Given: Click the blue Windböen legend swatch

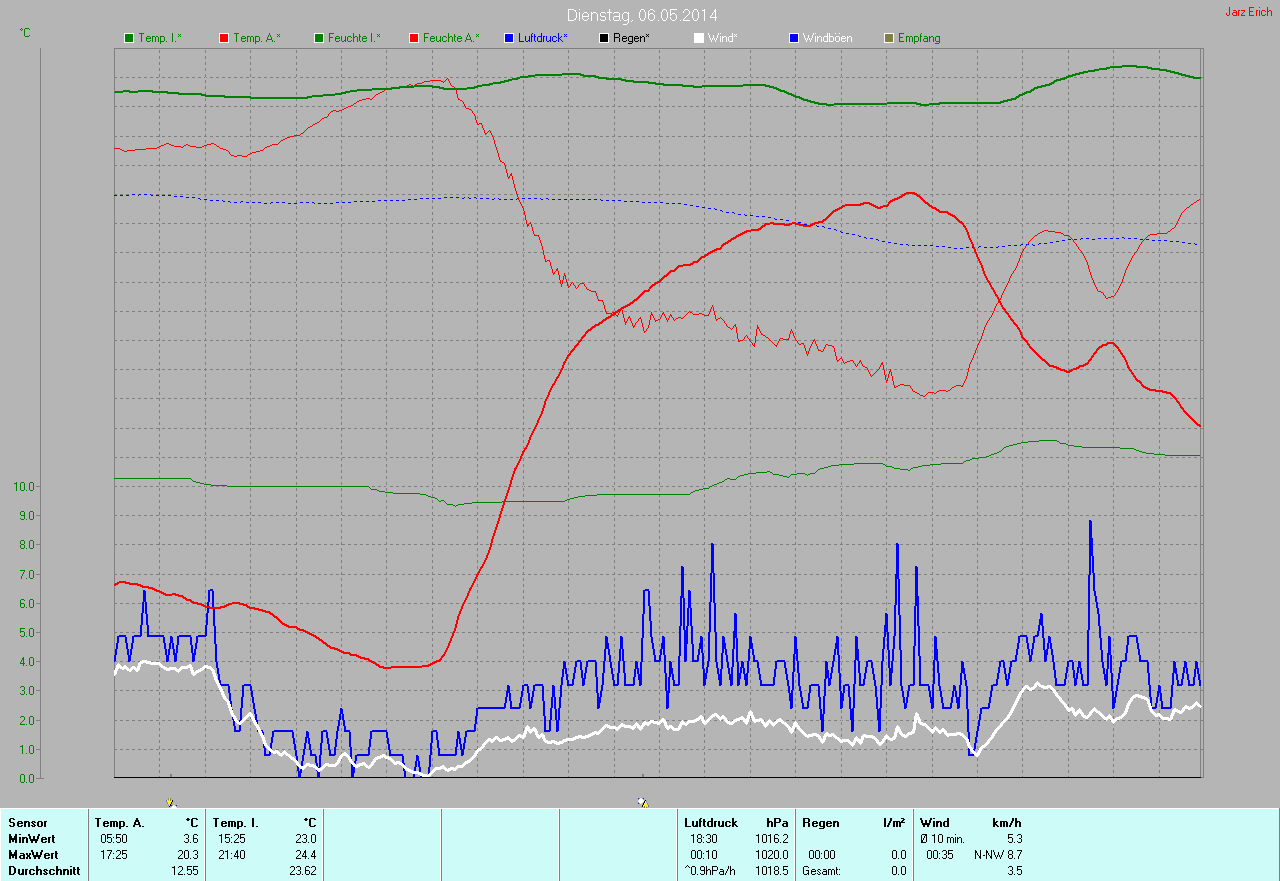Looking at the screenshot, I should 794,38.
